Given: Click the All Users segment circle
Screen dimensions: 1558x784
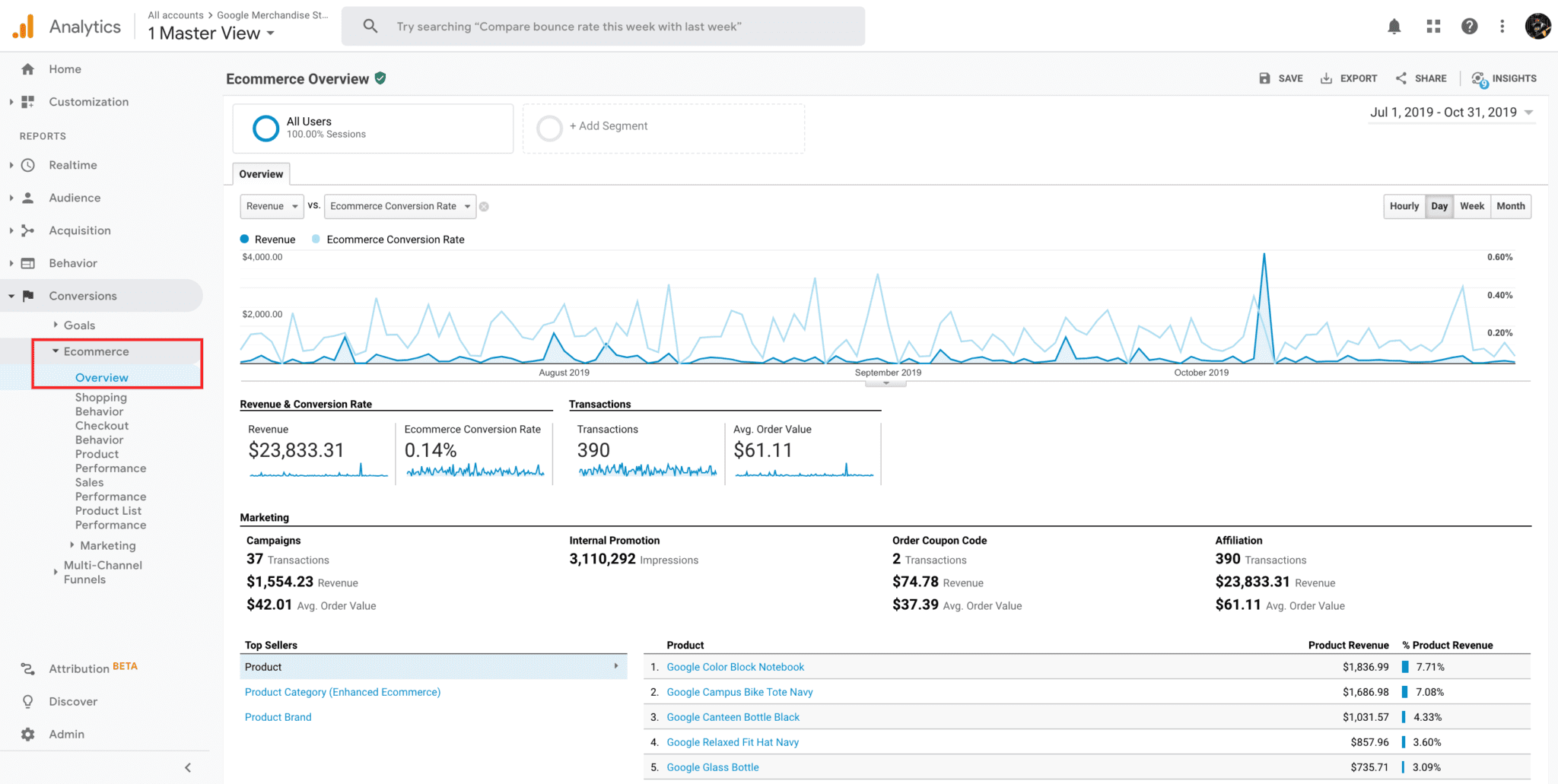Looking at the screenshot, I should (x=265, y=128).
